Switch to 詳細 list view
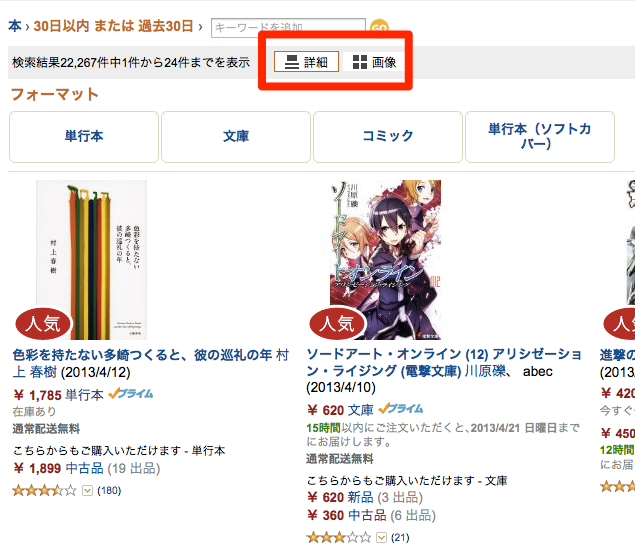Viewport: 635px width, 546px height. click(306, 62)
